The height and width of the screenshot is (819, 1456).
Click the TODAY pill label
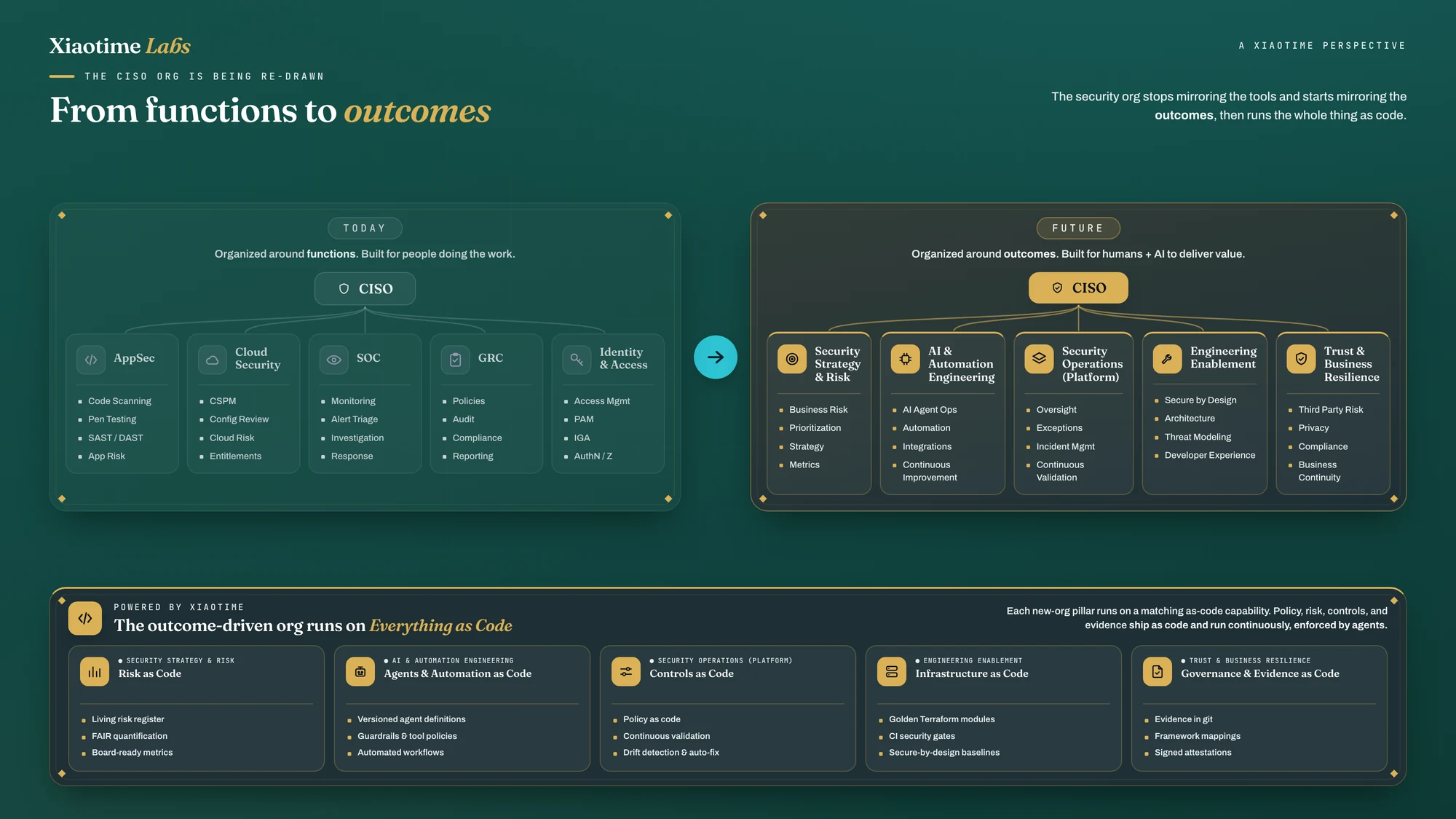click(365, 228)
